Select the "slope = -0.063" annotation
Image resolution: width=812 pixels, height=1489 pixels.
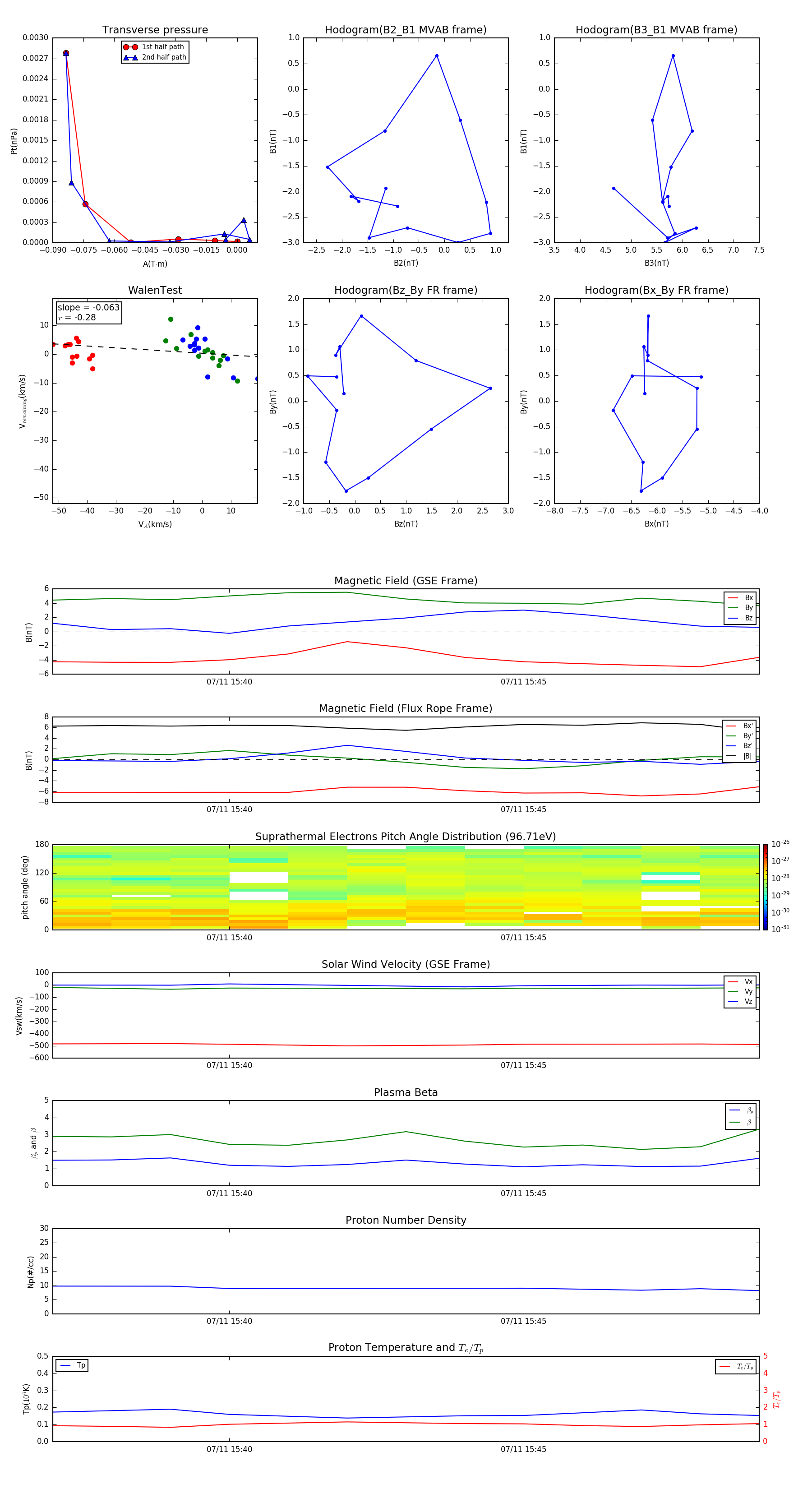(88, 308)
